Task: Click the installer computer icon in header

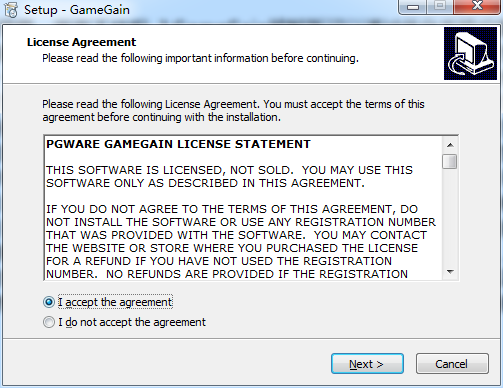Action: pyautogui.click(x=470, y=53)
